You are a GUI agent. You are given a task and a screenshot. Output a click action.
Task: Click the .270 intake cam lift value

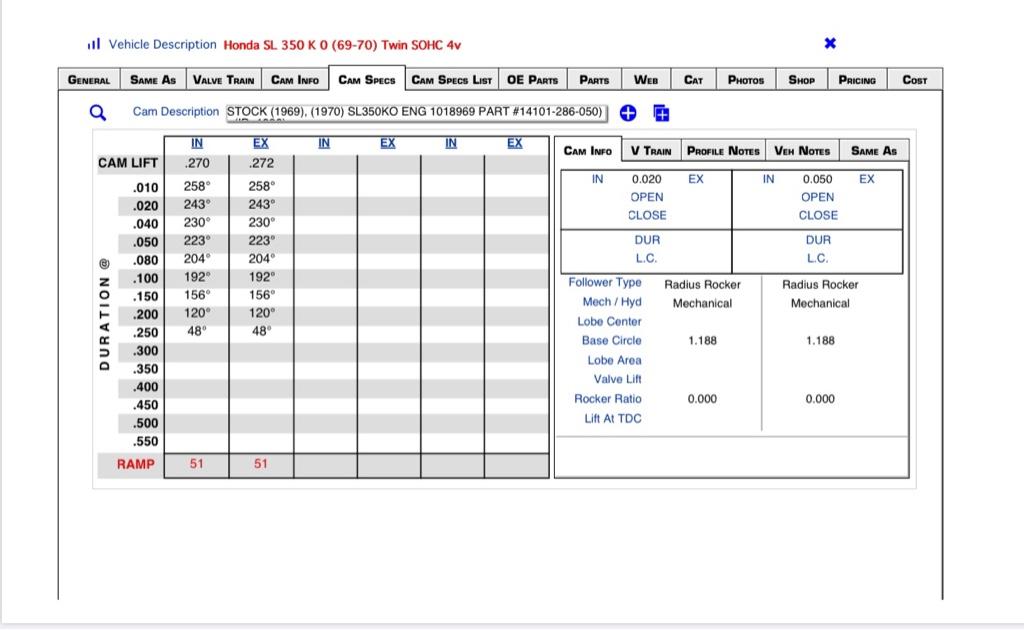point(197,163)
